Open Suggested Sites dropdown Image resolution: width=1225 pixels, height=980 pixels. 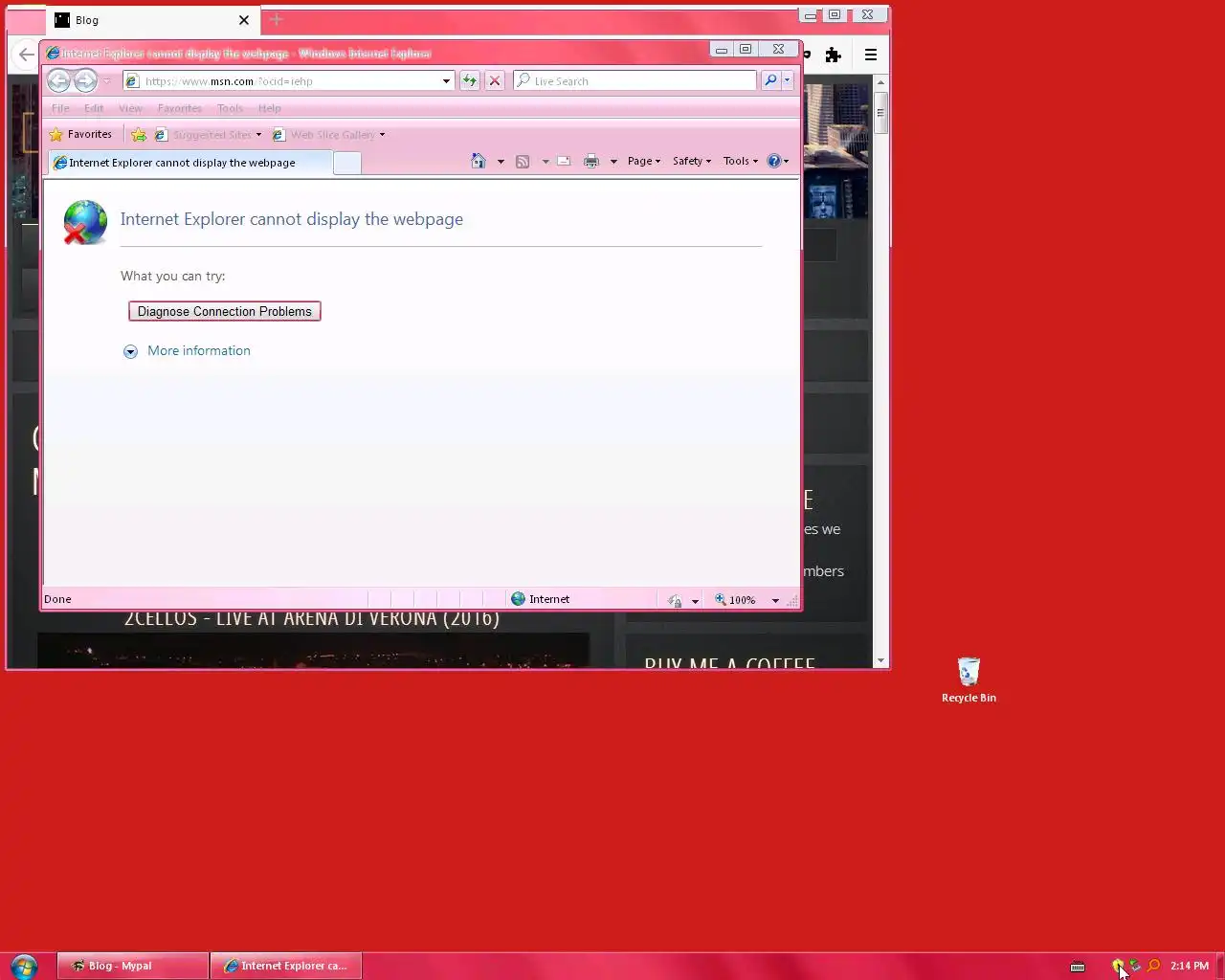click(208, 135)
